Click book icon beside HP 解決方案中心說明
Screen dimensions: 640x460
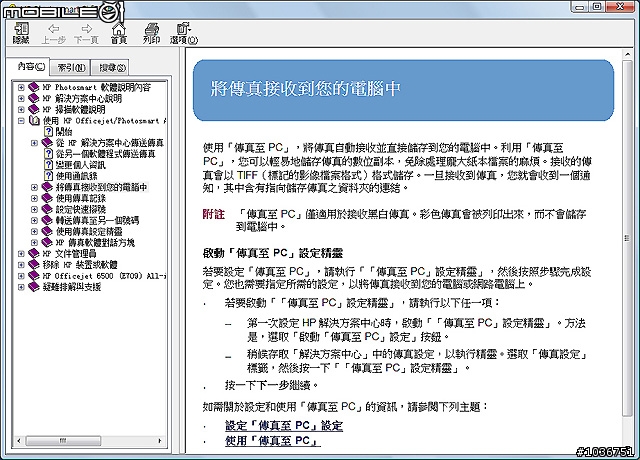[34, 98]
